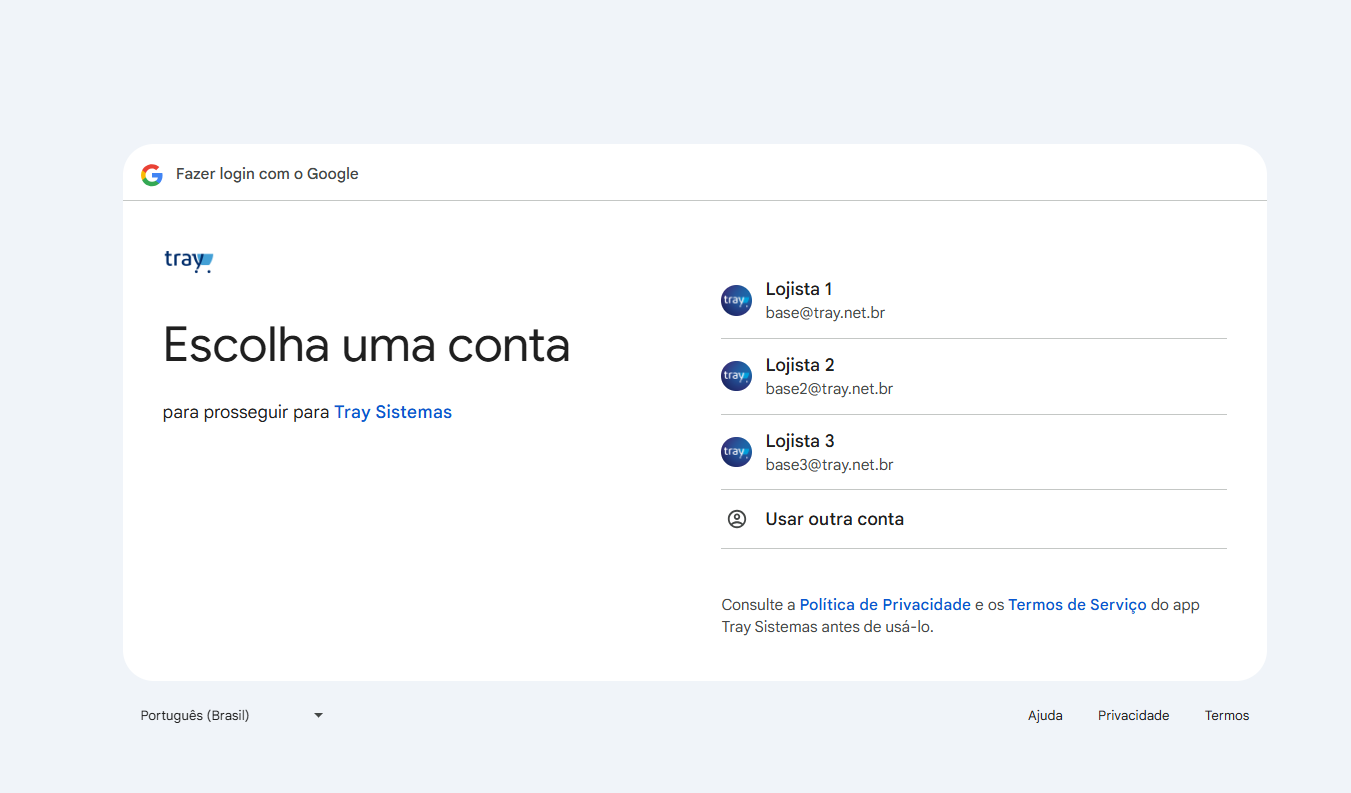Open the Português (Brasil) language dropdown
This screenshot has height=793, width=1351.
pyautogui.click(x=232, y=715)
